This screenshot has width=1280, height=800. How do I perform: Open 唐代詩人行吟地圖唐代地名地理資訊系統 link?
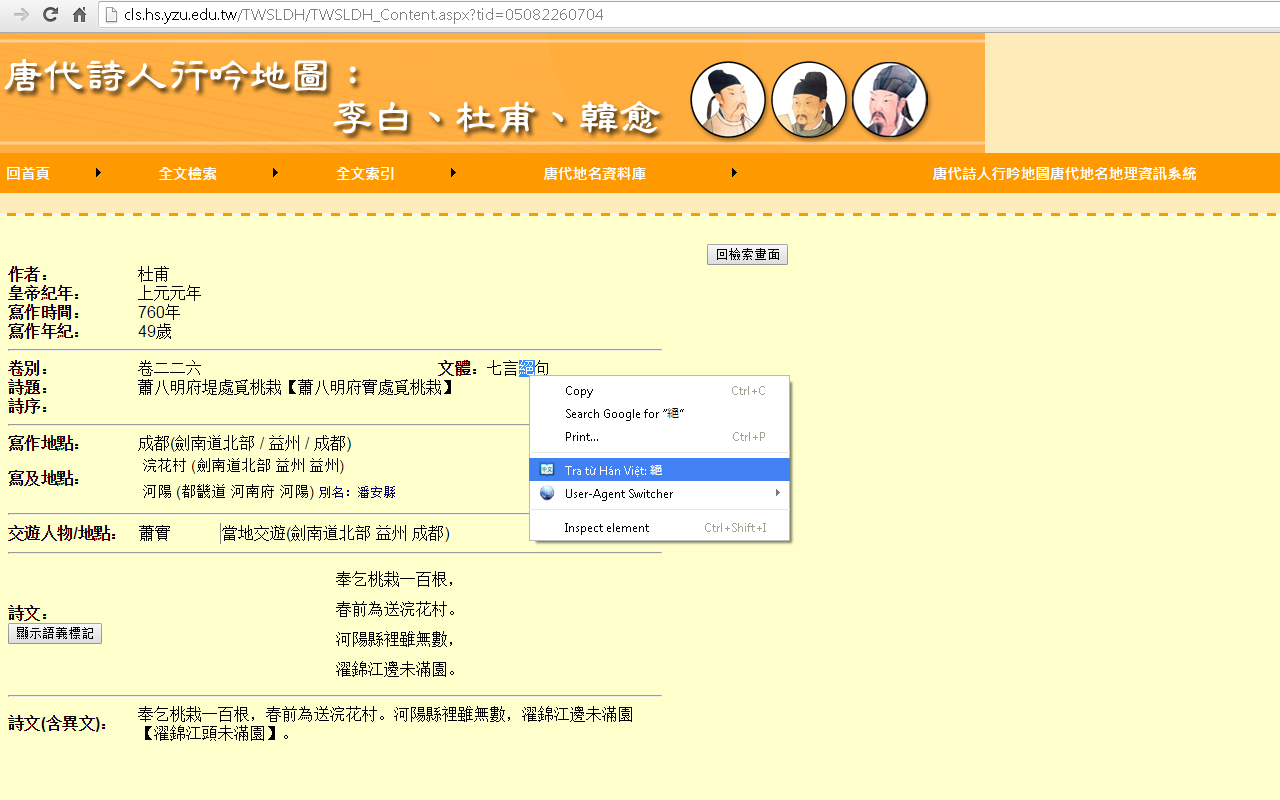pos(1064,174)
